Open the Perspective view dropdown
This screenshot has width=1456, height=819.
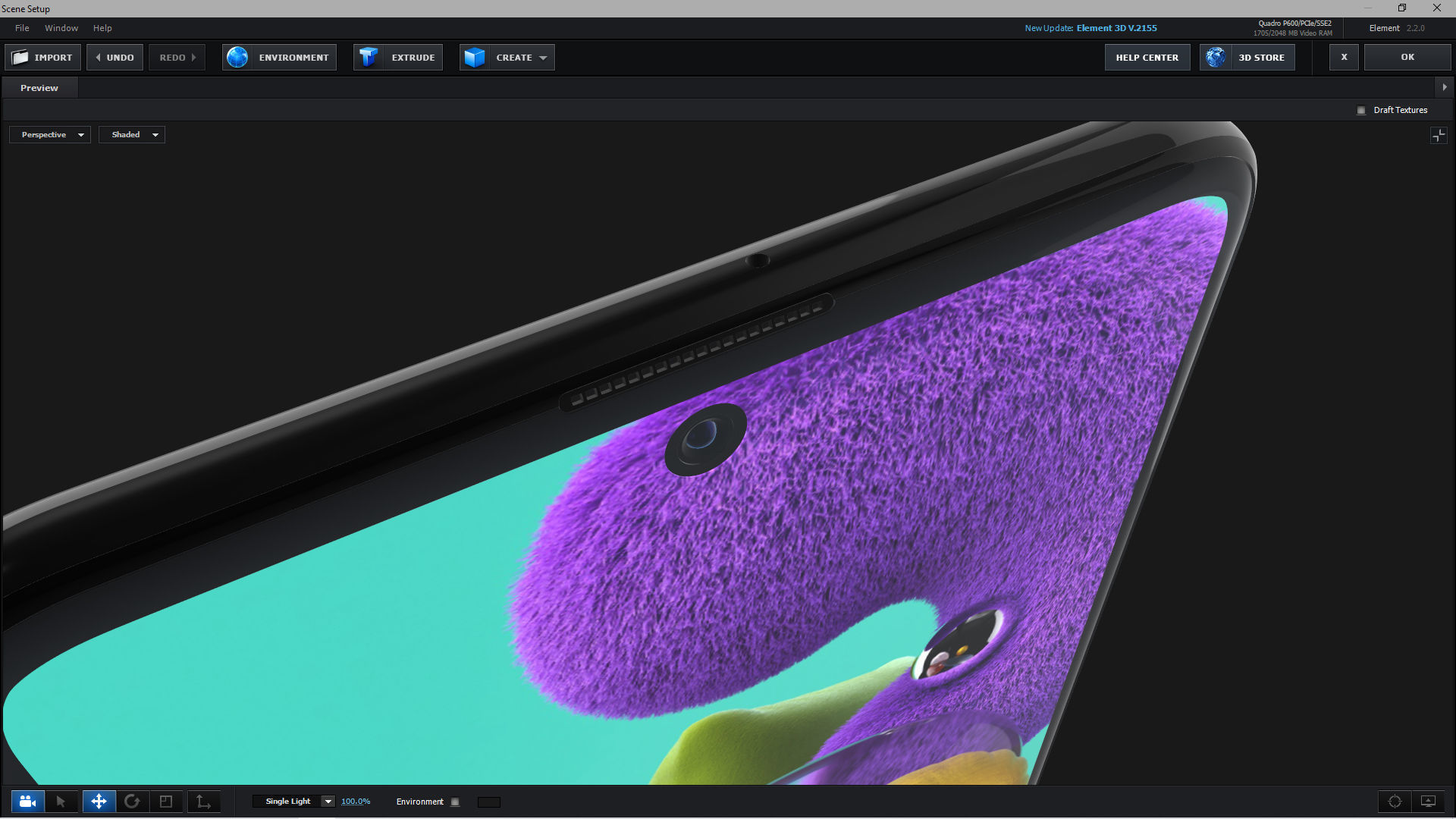50,135
